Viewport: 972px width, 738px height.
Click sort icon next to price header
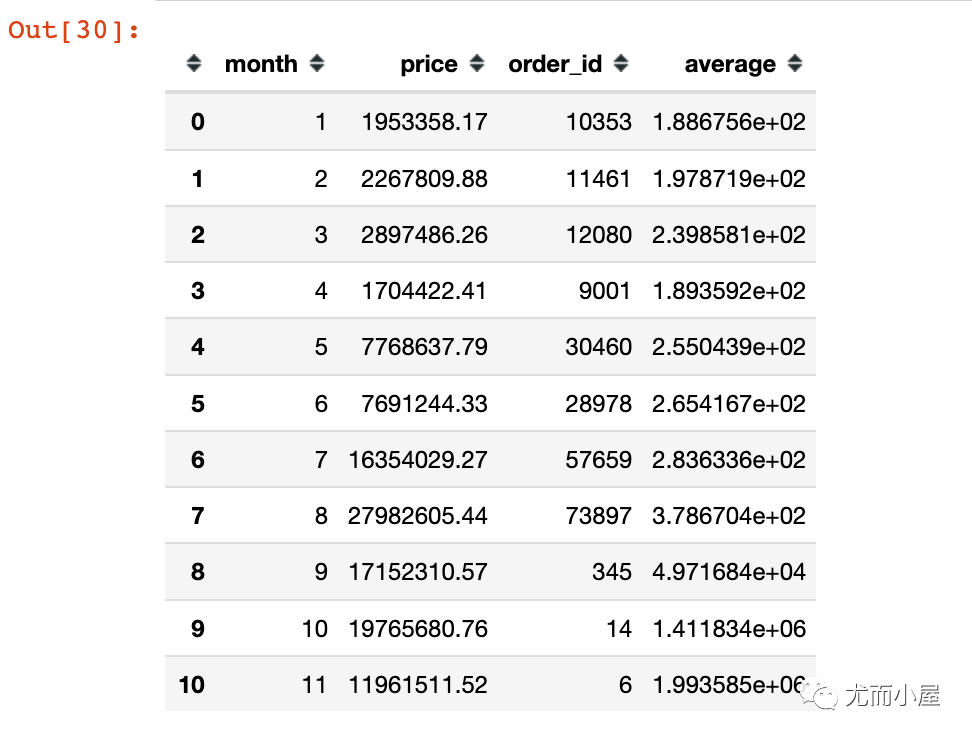pos(477,64)
